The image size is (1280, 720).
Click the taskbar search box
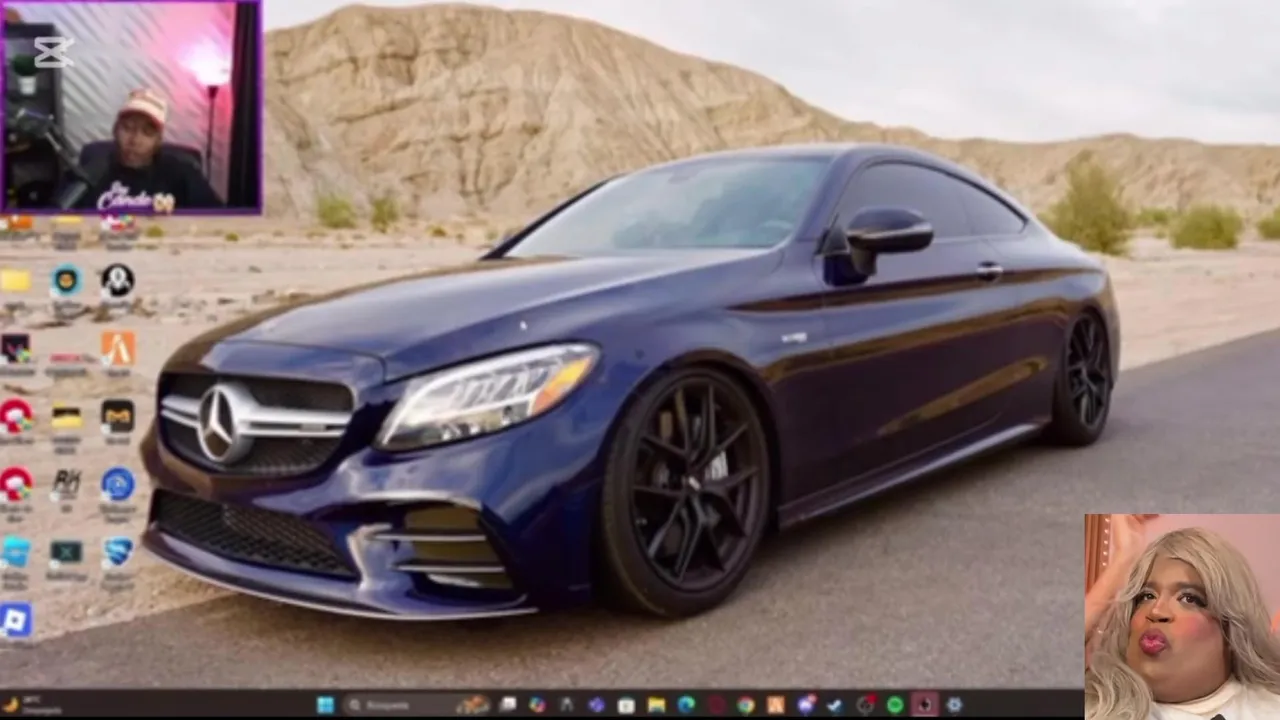417,705
